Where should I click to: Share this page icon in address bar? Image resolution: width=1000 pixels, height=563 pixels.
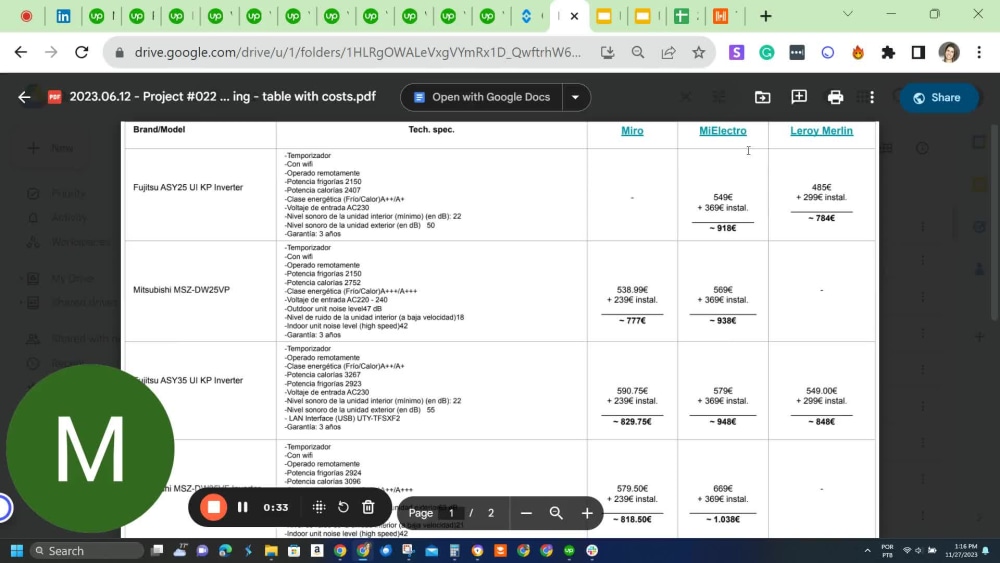668,52
